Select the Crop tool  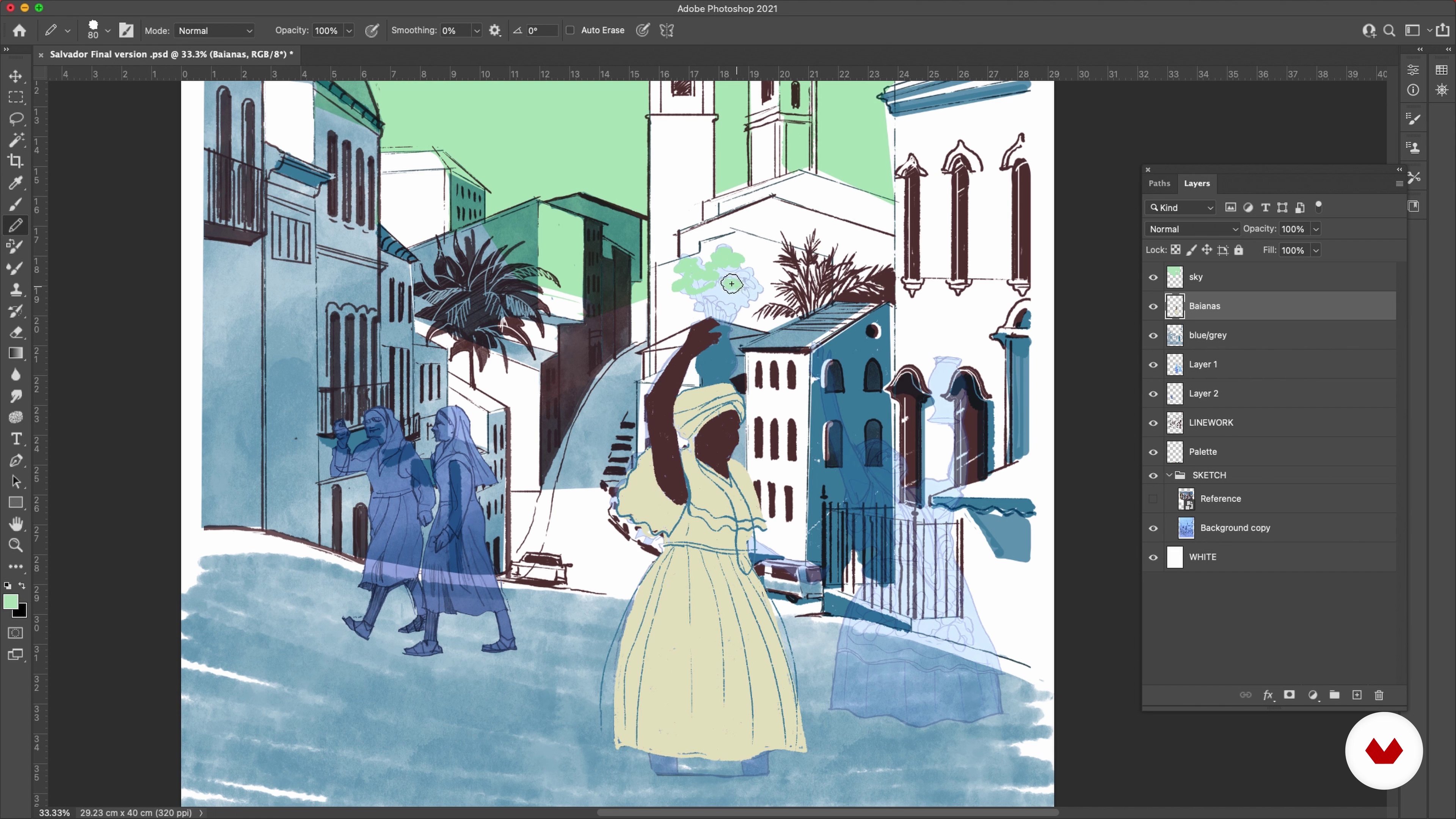(x=16, y=161)
